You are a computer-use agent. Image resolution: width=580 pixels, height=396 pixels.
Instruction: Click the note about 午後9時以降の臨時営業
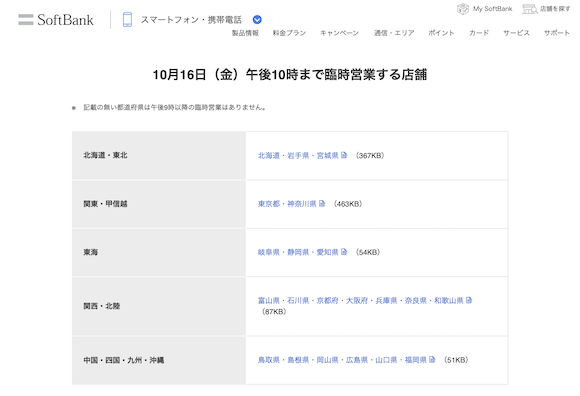(x=175, y=108)
